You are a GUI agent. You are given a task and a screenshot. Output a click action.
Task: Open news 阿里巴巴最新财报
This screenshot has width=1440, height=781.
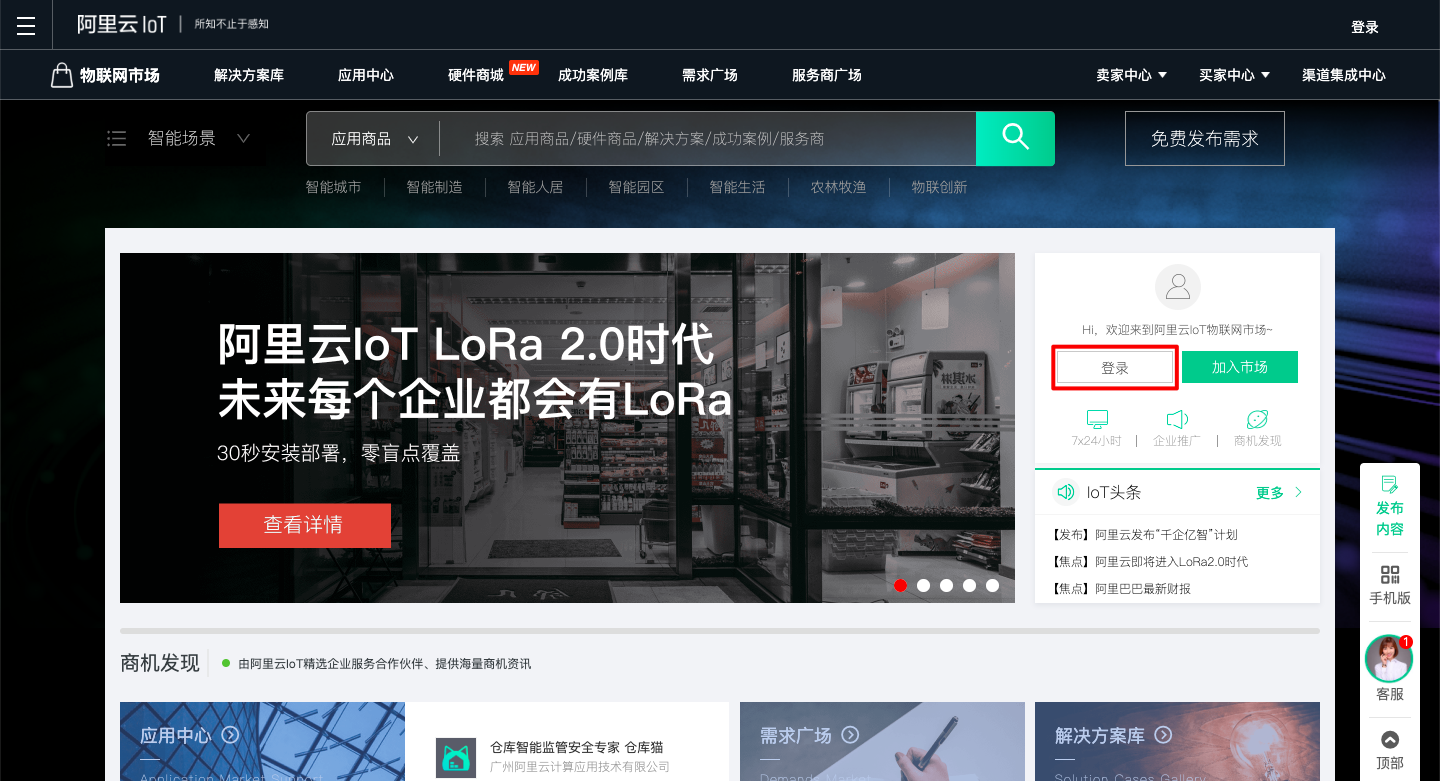[1121, 589]
